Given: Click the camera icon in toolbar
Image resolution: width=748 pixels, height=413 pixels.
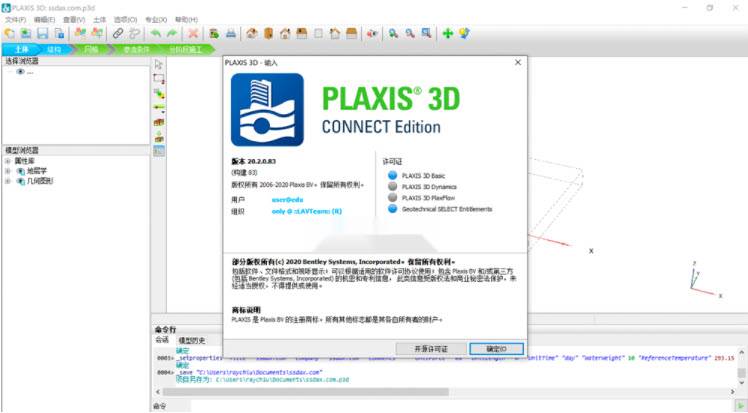Looking at the screenshot, I should point(373,33).
